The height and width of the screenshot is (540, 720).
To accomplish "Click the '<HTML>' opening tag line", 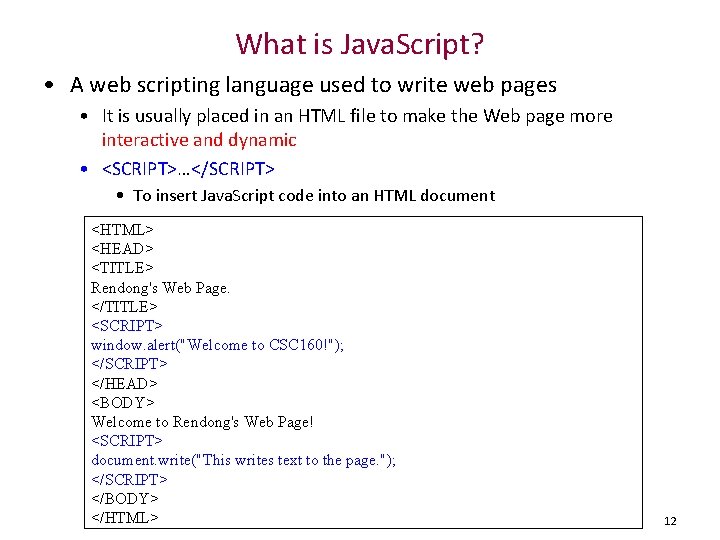I will (122, 229).
